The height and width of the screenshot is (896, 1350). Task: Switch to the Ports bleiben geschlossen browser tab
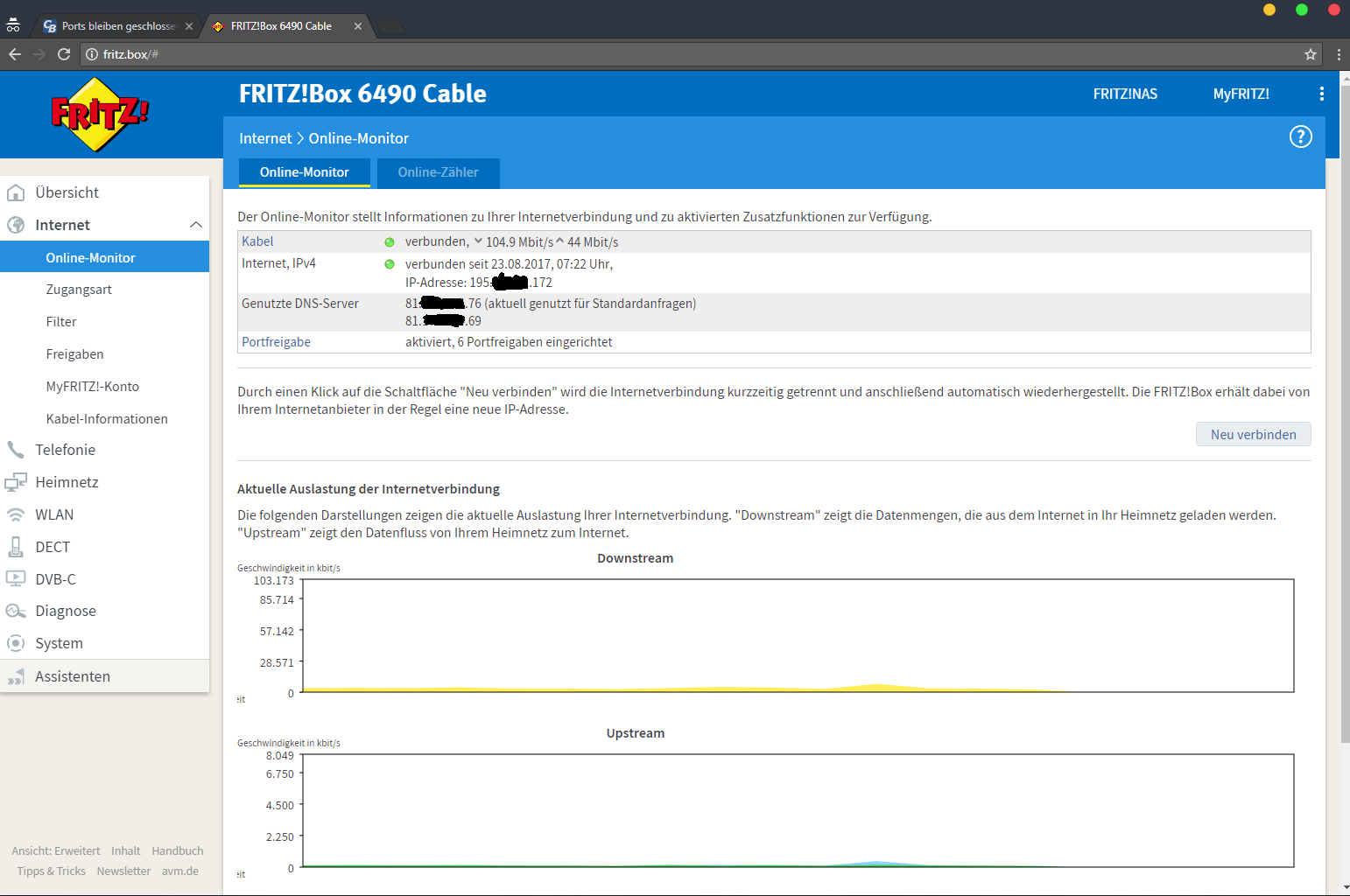[x=118, y=26]
